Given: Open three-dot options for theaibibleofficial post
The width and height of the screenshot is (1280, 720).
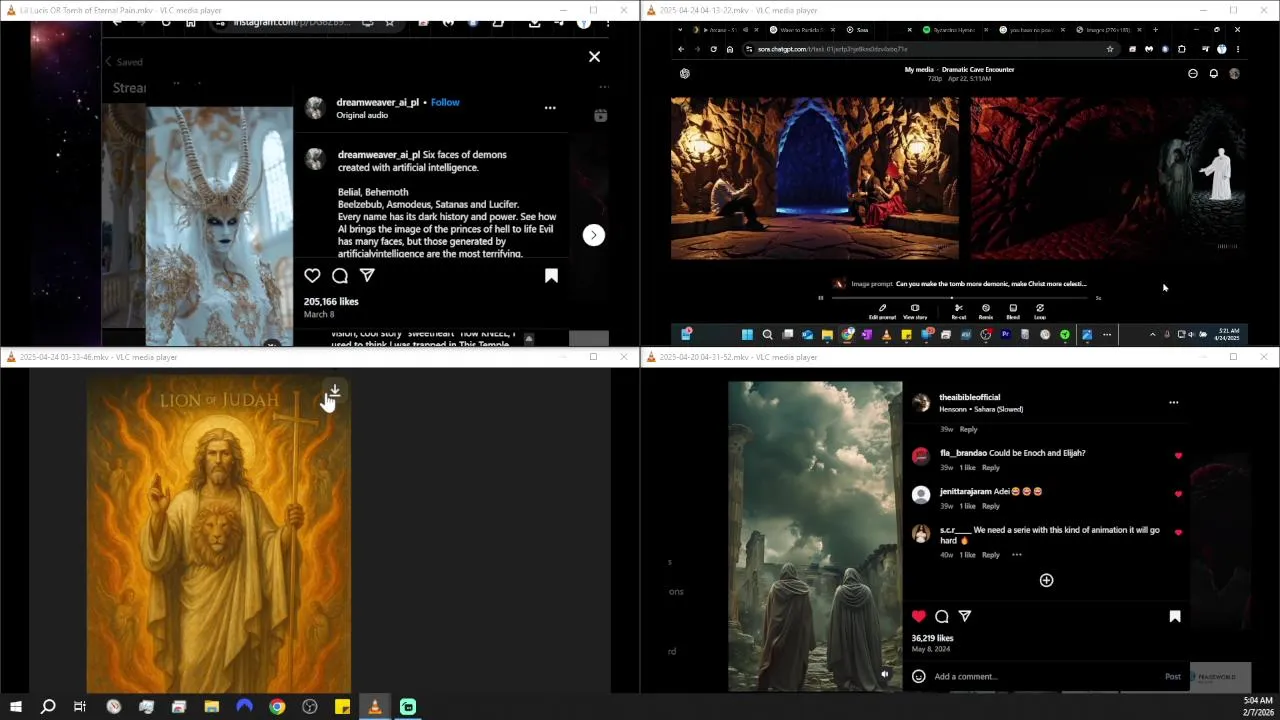Looking at the screenshot, I should [x=1174, y=403].
